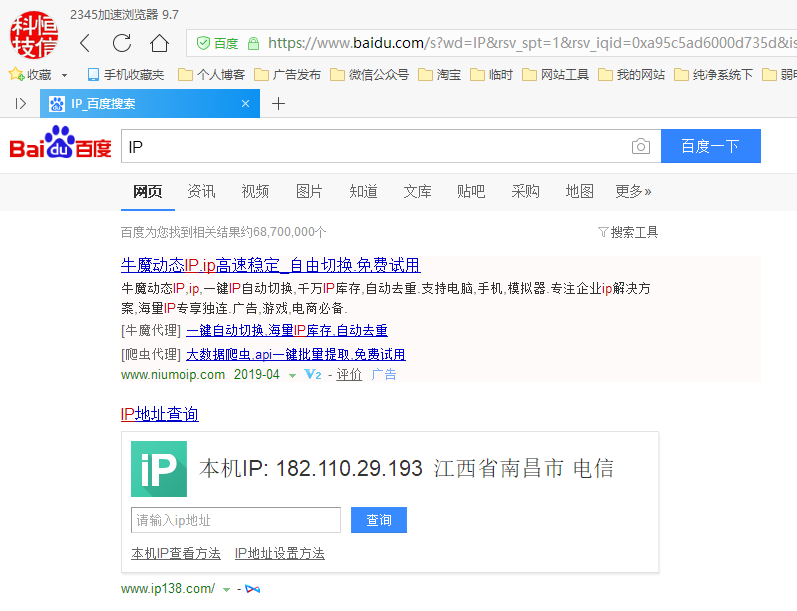The width and height of the screenshot is (797, 611).
Task: Open the 淘宝 bookmark folder
Action: [440, 75]
